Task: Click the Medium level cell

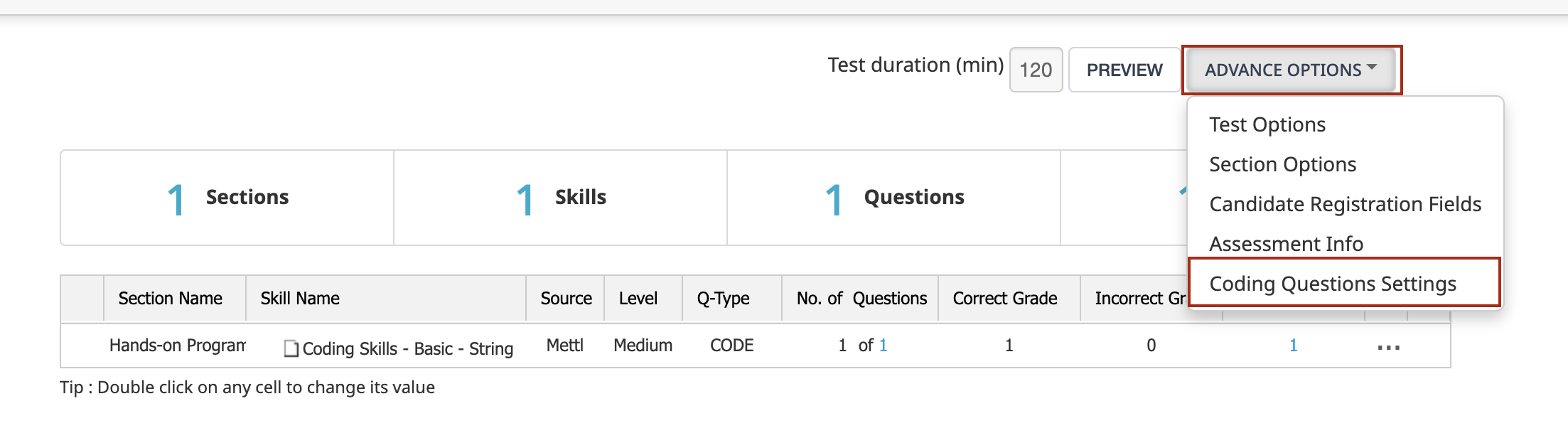Action: [643, 346]
